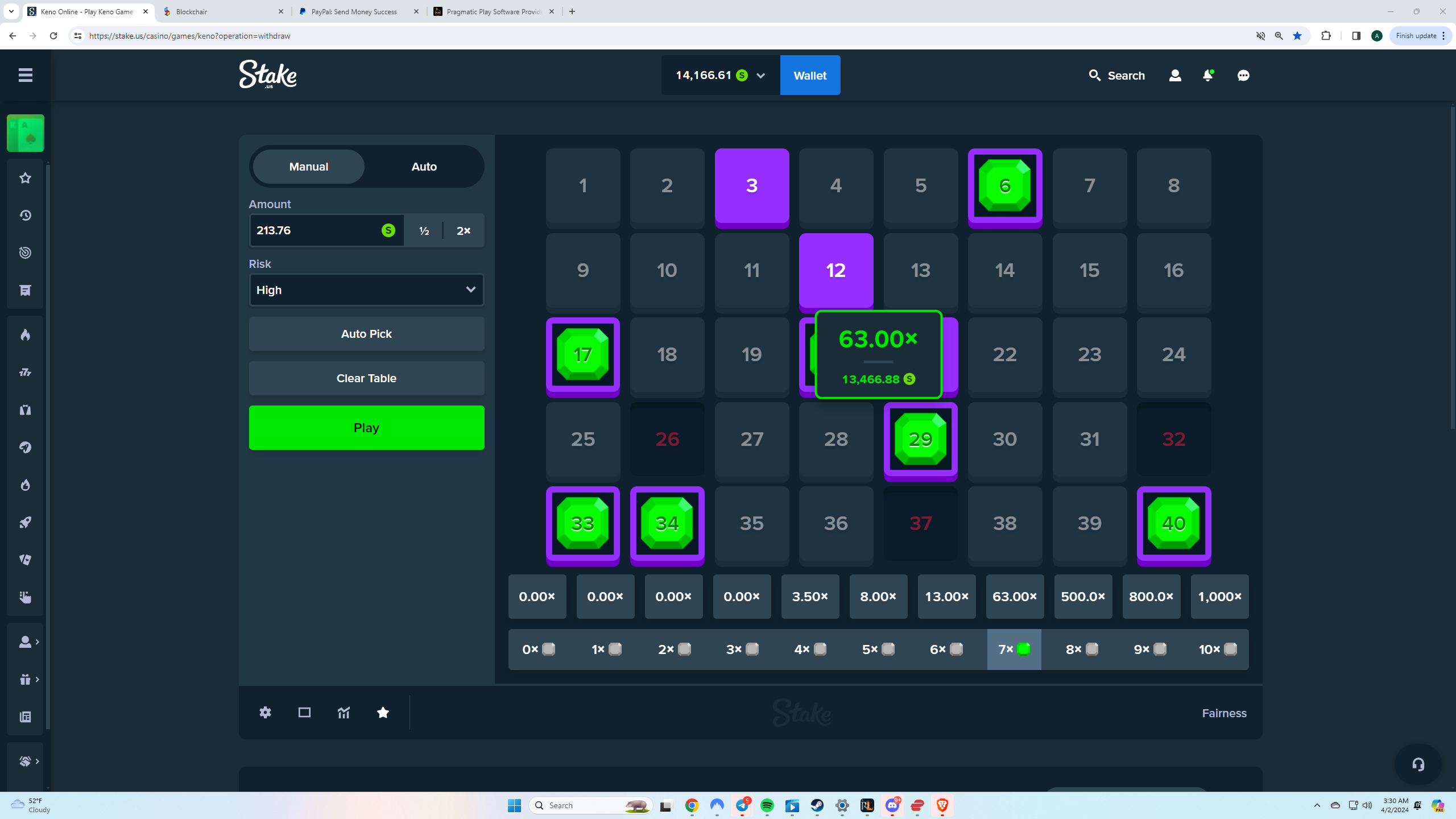
Task: Click the browser address bar URL
Action: (190, 36)
